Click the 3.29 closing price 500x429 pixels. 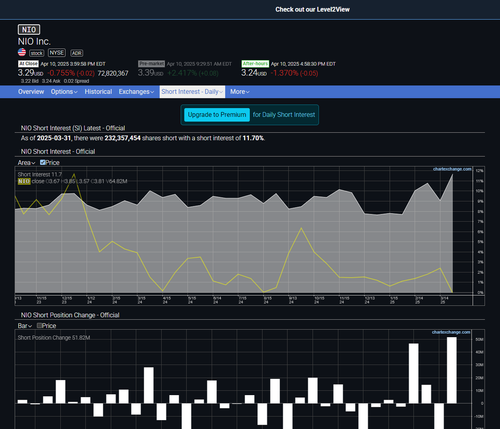(30, 73)
